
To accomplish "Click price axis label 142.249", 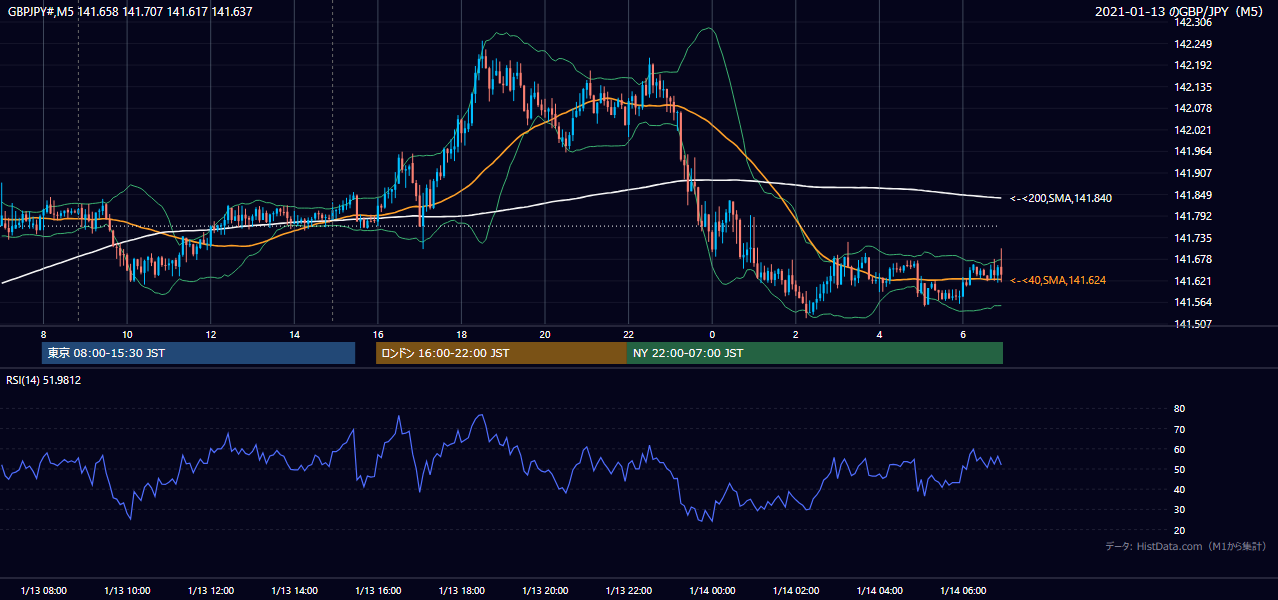I will point(1193,44).
